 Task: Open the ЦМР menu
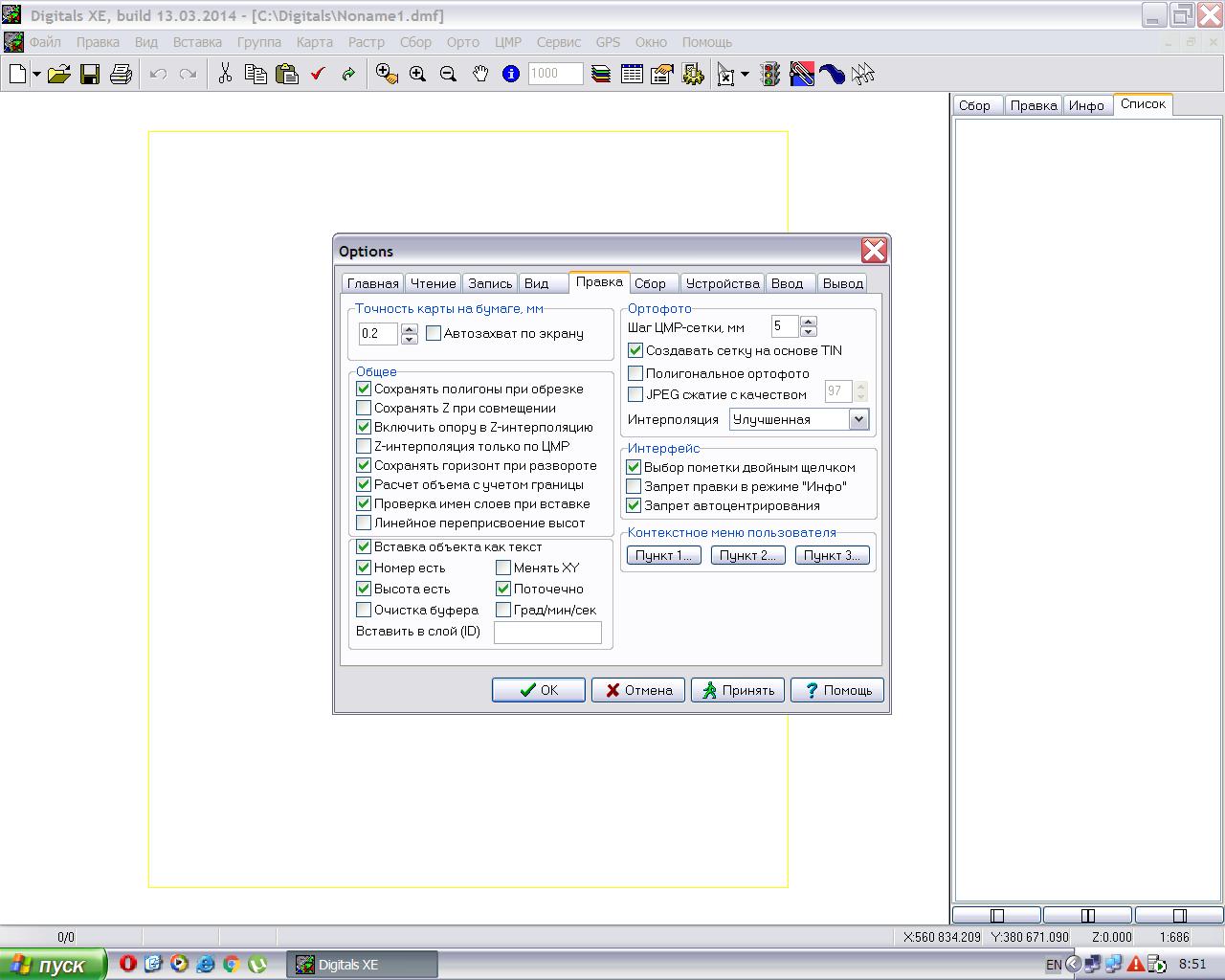(x=508, y=42)
